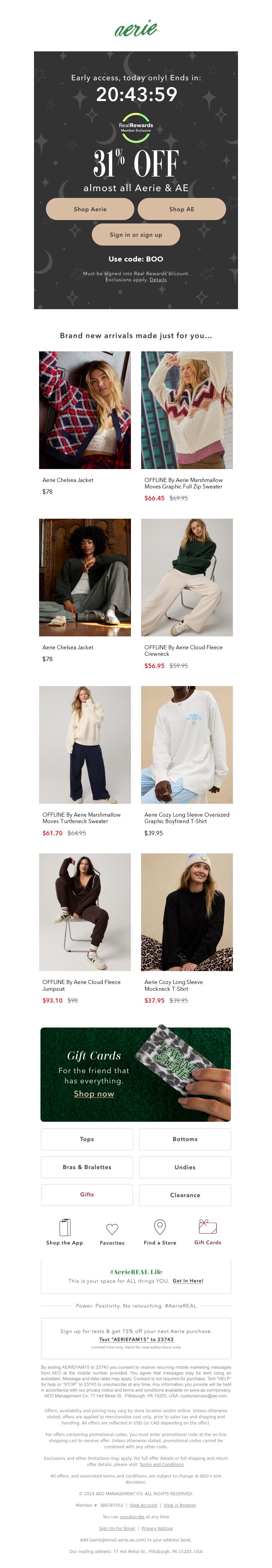Viewport: 272px width, 1568px height.
Task: Select Sign in or sign up
Action: click(136, 234)
